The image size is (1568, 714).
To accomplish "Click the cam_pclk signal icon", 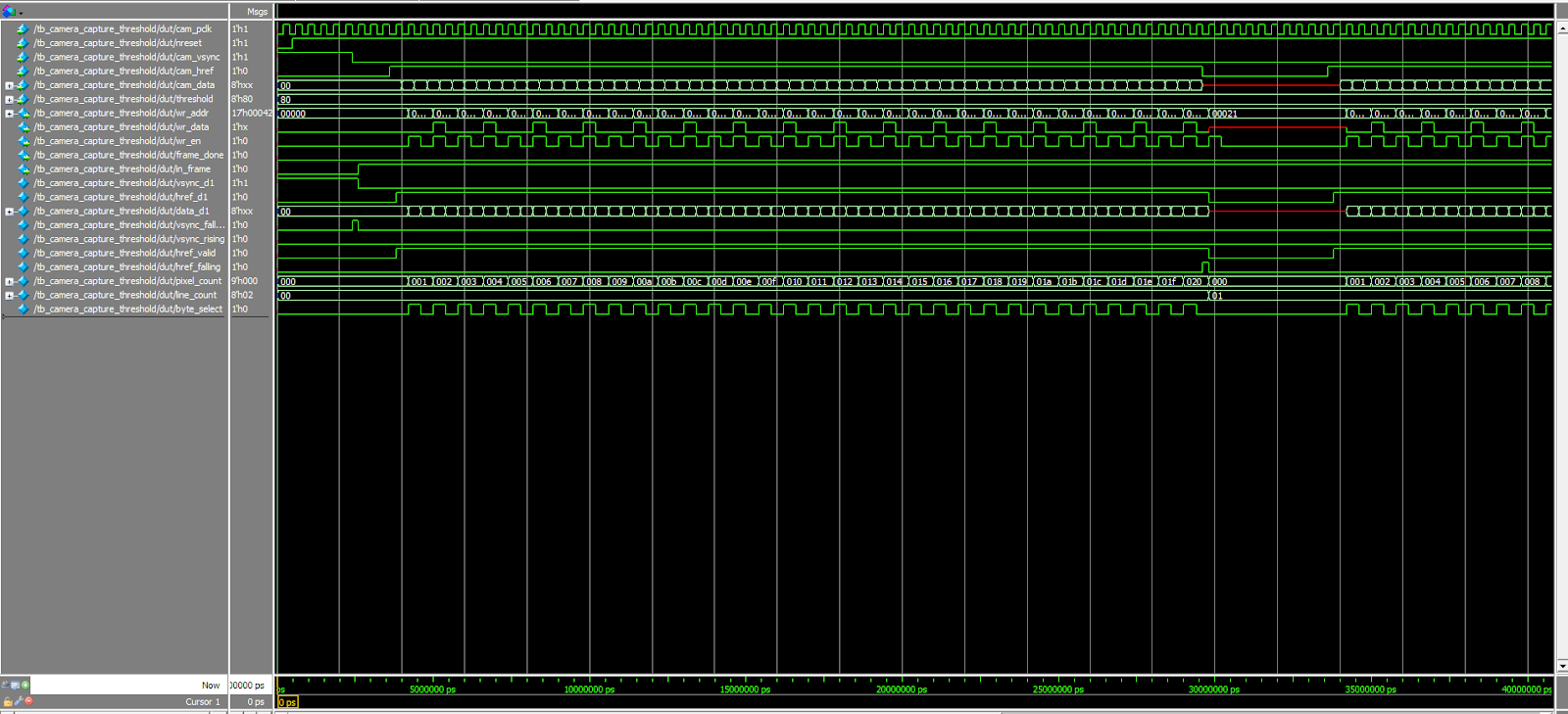I will (23, 29).
